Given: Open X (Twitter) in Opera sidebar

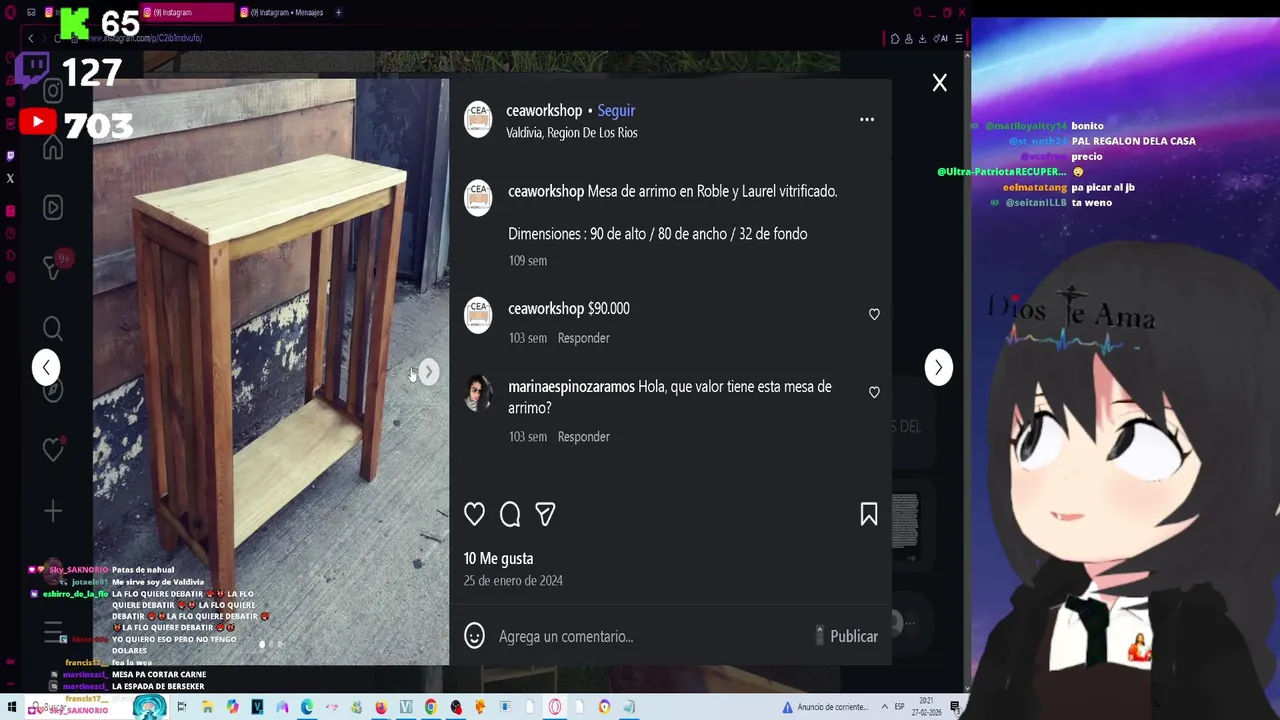Looking at the screenshot, I should [x=10, y=179].
